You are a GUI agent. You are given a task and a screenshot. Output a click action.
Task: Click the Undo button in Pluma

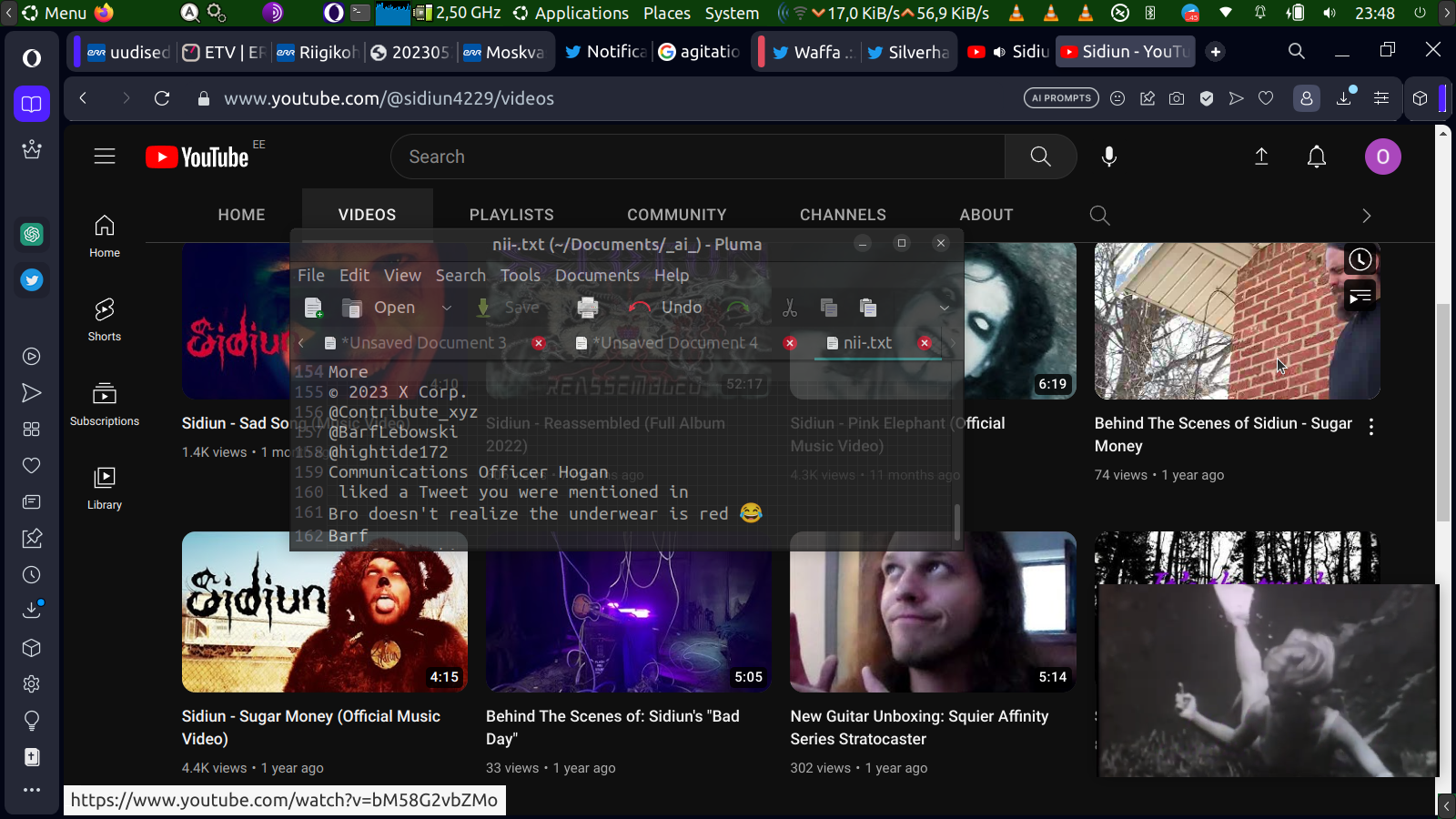coord(665,308)
